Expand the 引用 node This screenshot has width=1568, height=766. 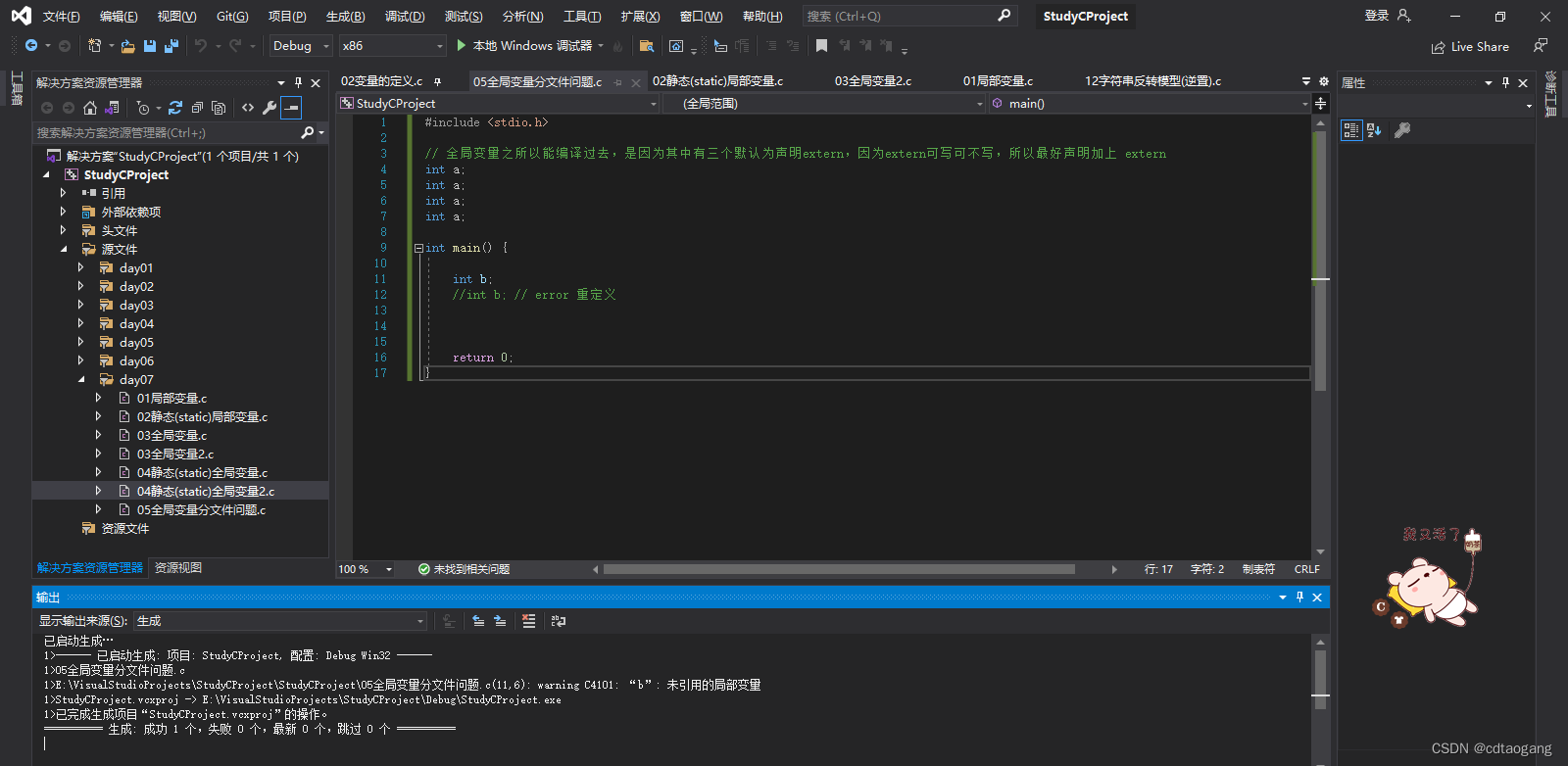click(64, 193)
